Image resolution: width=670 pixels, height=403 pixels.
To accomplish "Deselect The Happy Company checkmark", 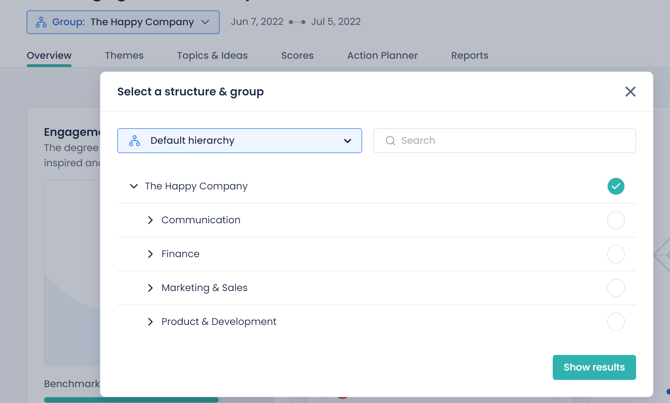I will click(615, 186).
